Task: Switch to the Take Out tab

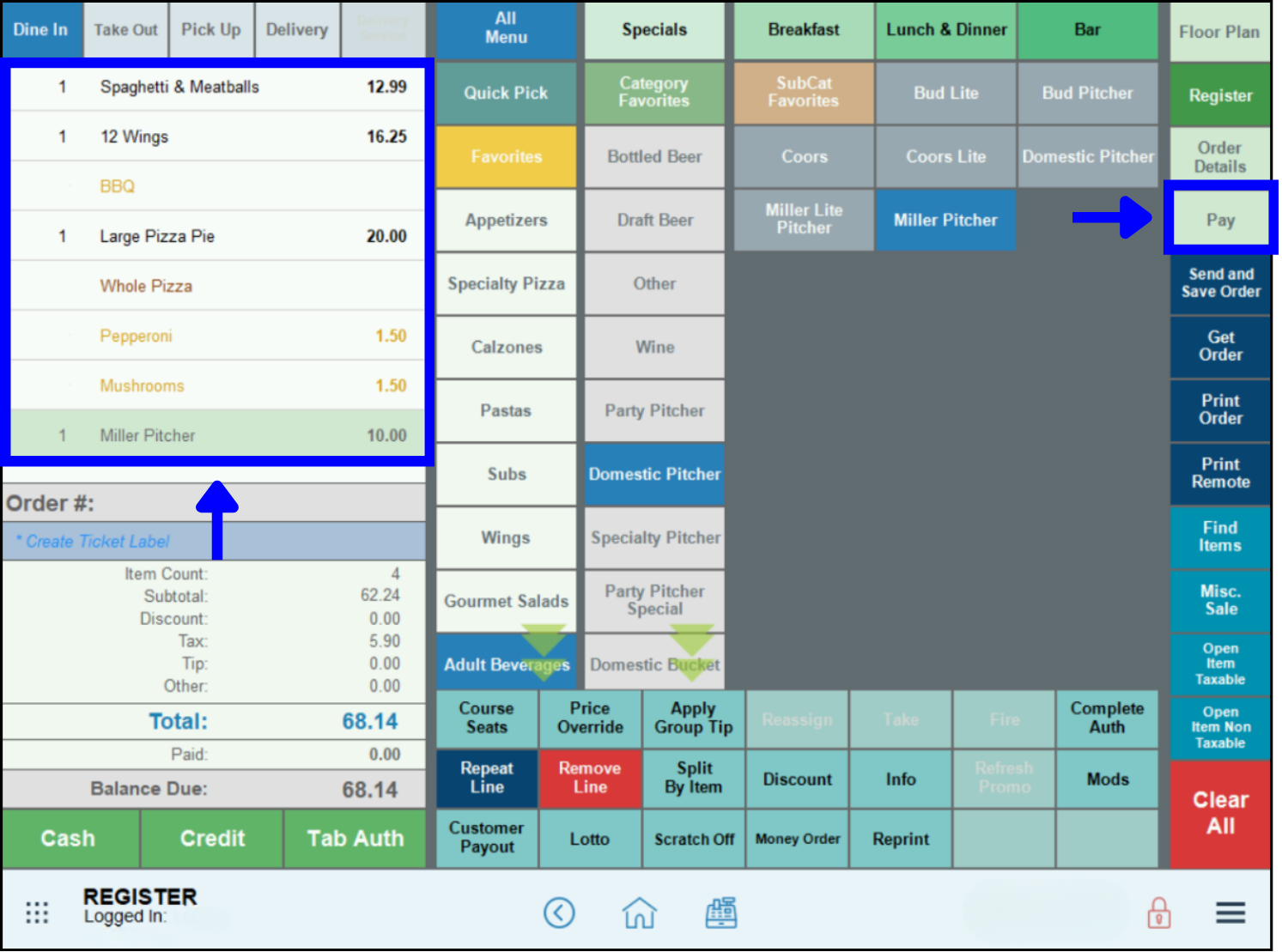Action: (x=125, y=29)
